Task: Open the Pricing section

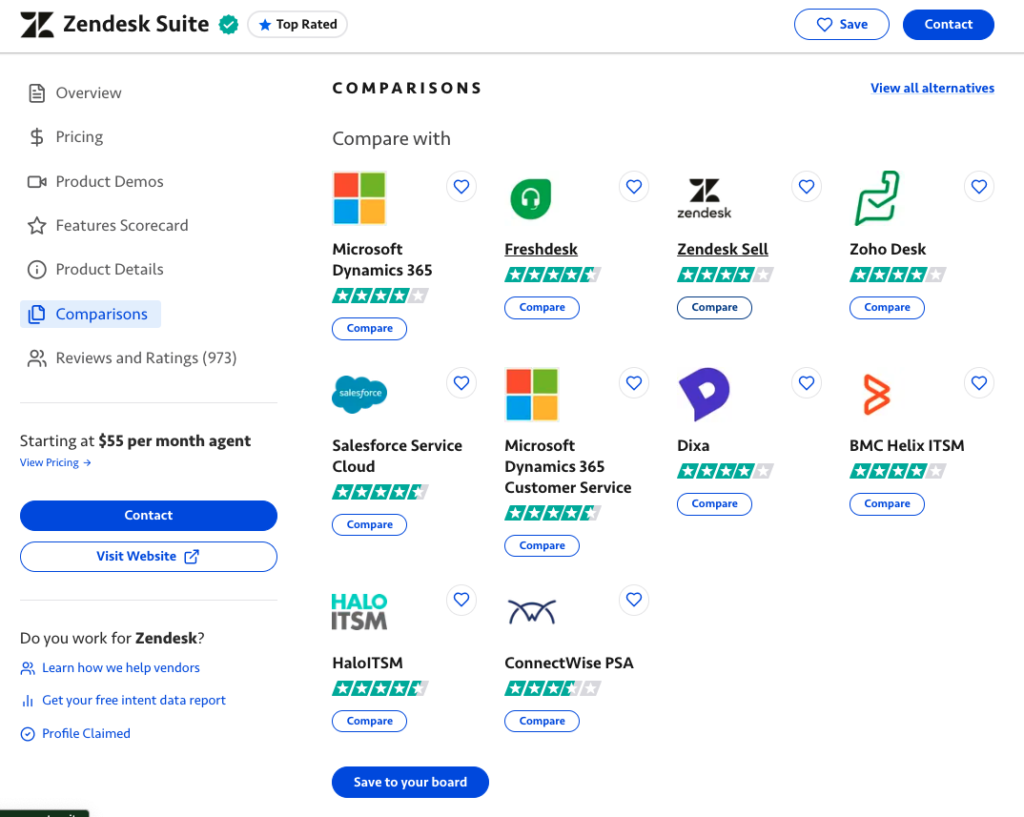Action: pos(79,137)
